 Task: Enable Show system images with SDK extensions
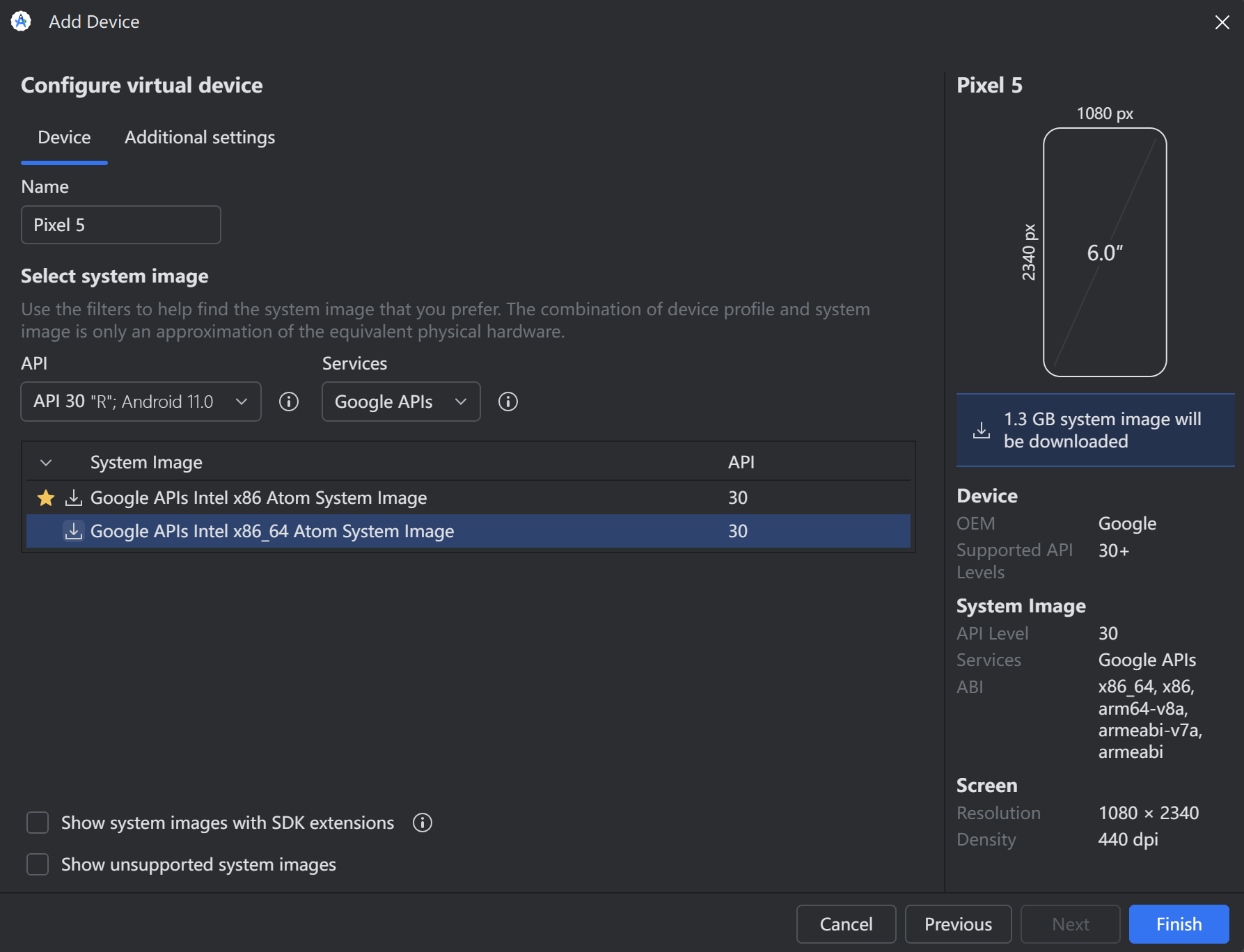(38, 823)
